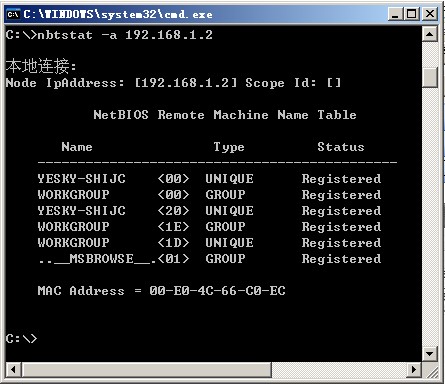Open the cmd.exe system menu icon
This screenshot has height=384, width=445.
pyautogui.click(x=13, y=14)
